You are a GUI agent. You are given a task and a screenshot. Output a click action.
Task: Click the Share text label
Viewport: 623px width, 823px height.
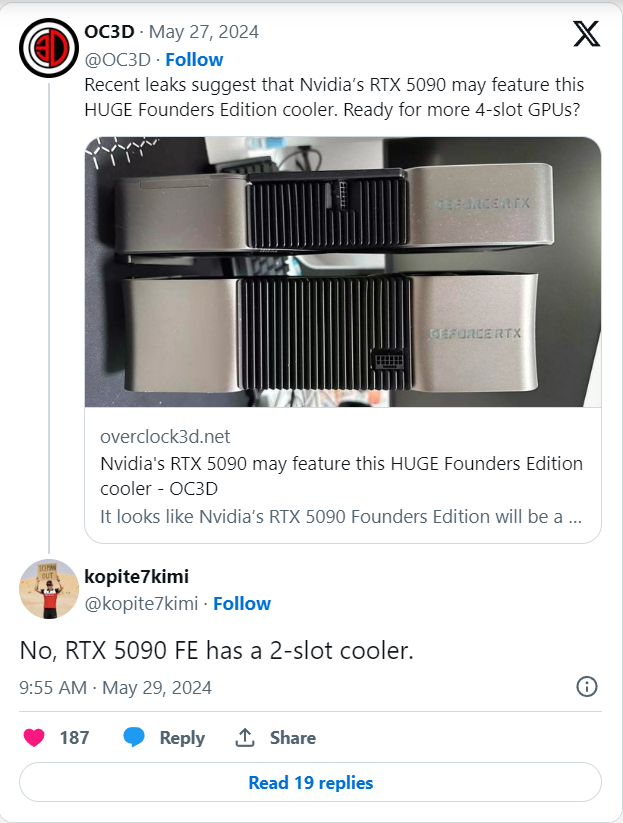[x=293, y=738]
